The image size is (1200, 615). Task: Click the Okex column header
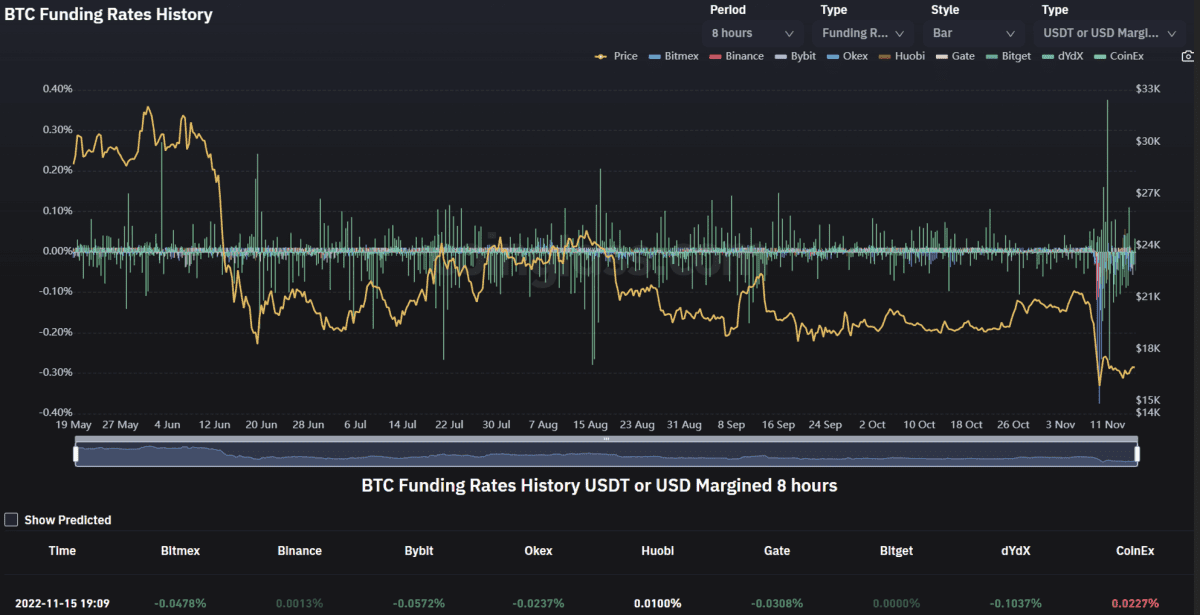tap(538, 550)
